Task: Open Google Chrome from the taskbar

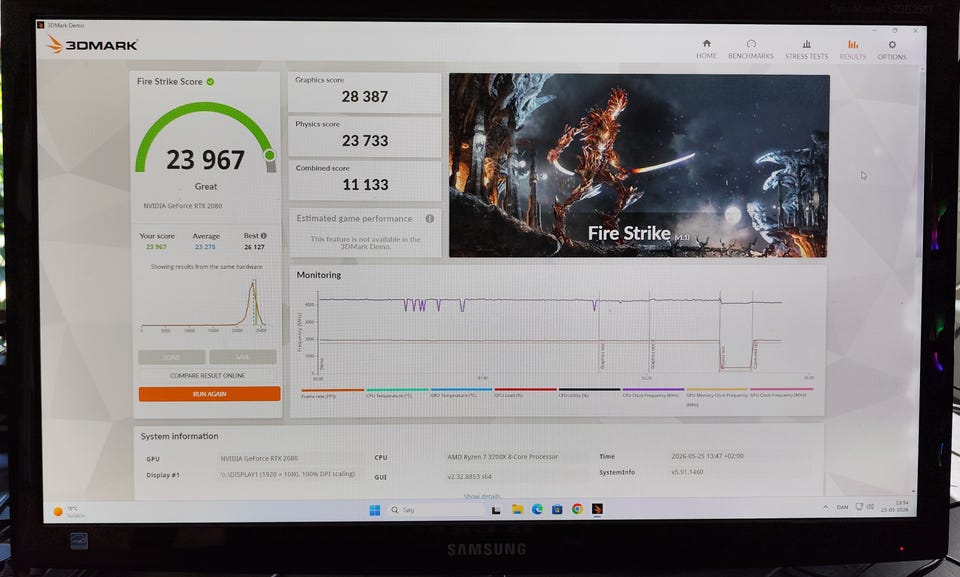Action: pyautogui.click(x=577, y=508)
